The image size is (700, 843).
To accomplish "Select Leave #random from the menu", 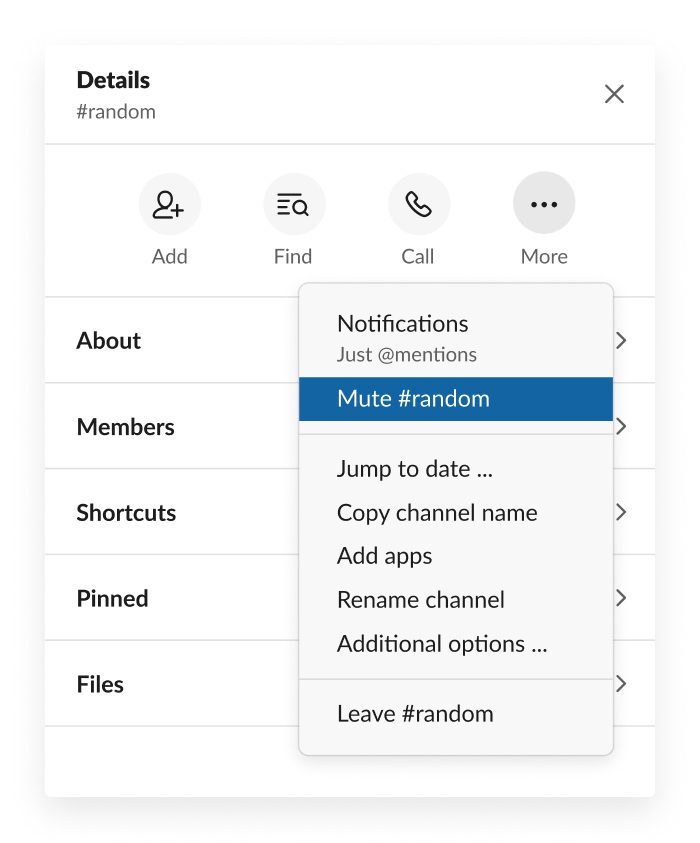I will 415,714.
